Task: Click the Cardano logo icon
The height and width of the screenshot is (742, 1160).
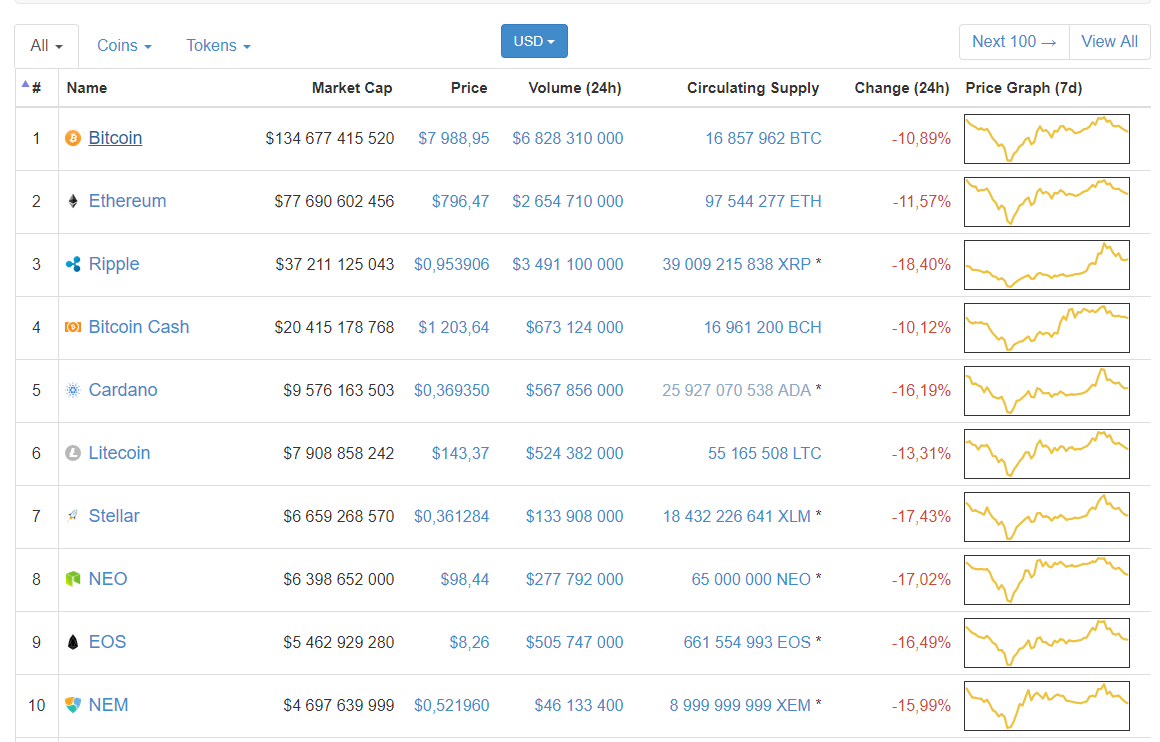Action: click(72, 390)
